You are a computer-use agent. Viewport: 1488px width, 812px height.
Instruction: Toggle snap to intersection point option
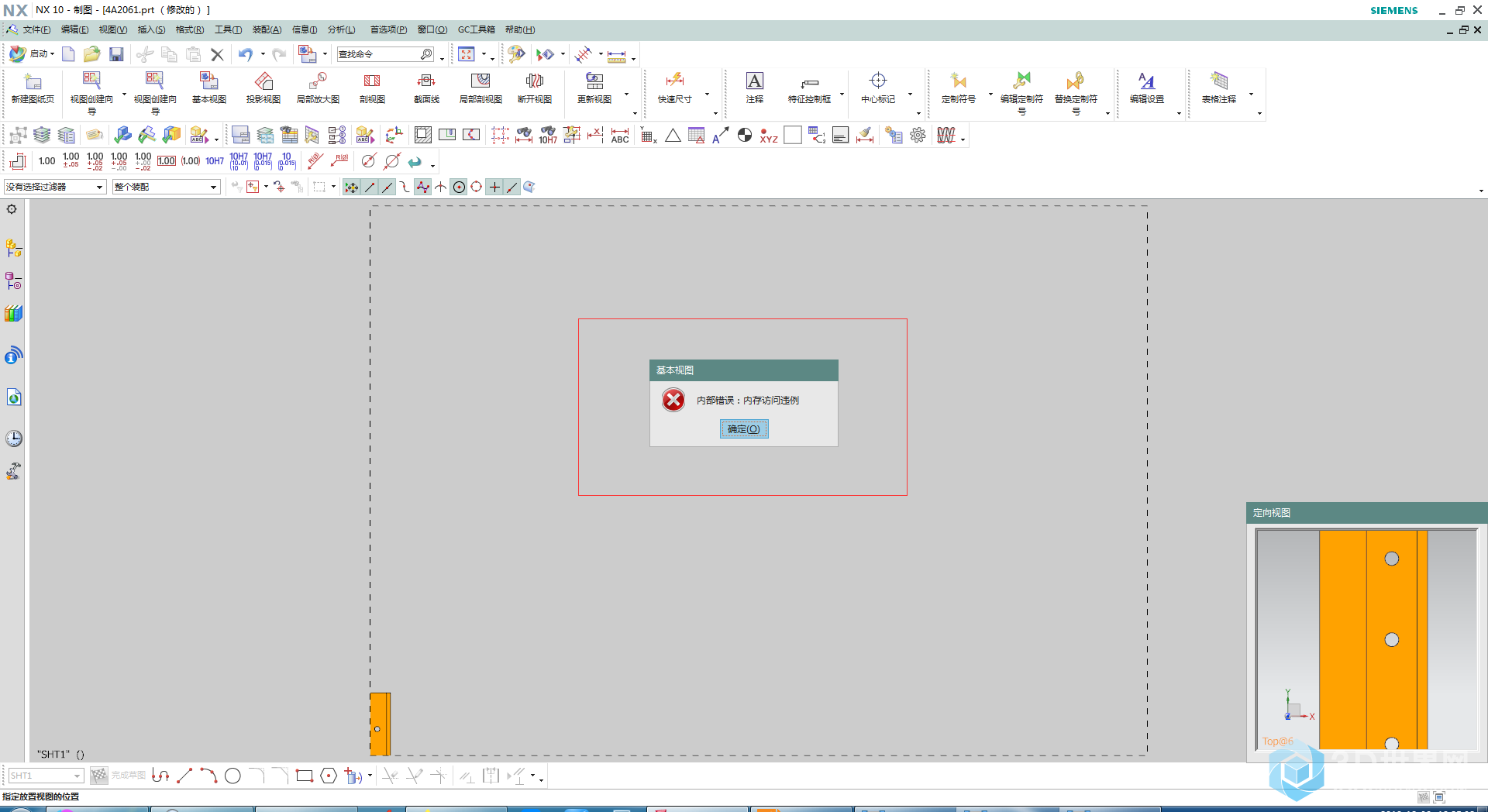coord(441,187)
